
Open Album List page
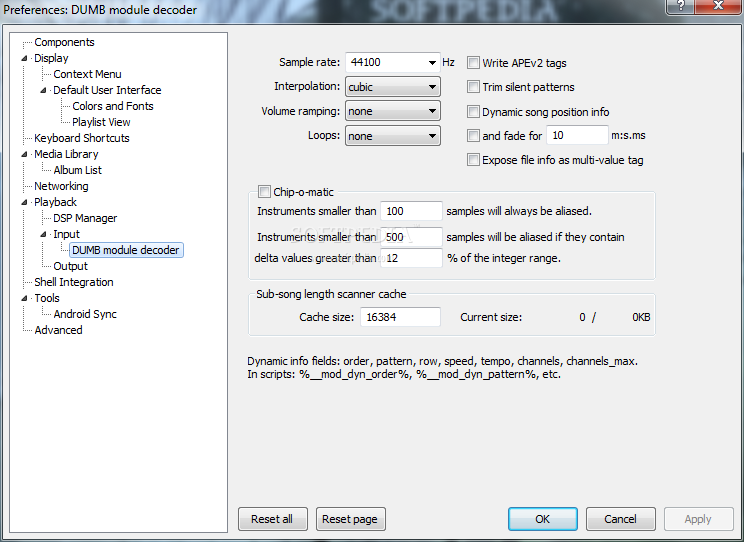pyautogui.click(x=77, y=170)
